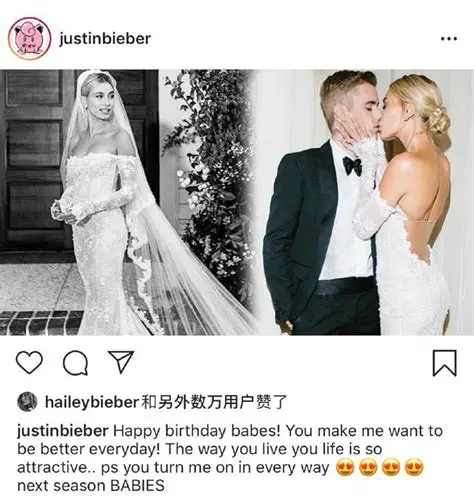474x504 pixels.
Task: Open haileybieber profile from likes line
Action: [x=92, y=402]
